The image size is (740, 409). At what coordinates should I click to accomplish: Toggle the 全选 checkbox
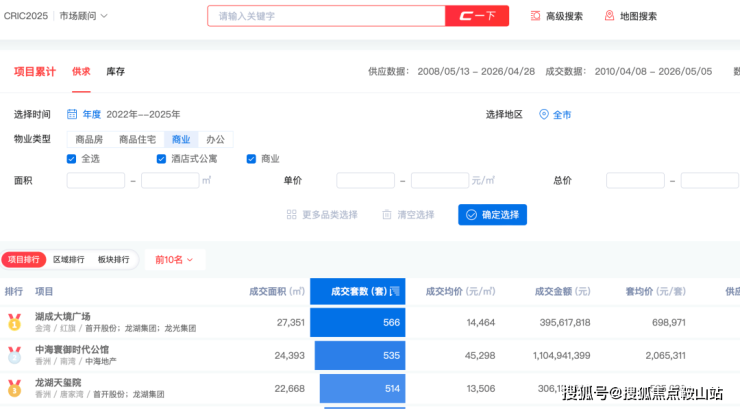(x=71, y=159)
